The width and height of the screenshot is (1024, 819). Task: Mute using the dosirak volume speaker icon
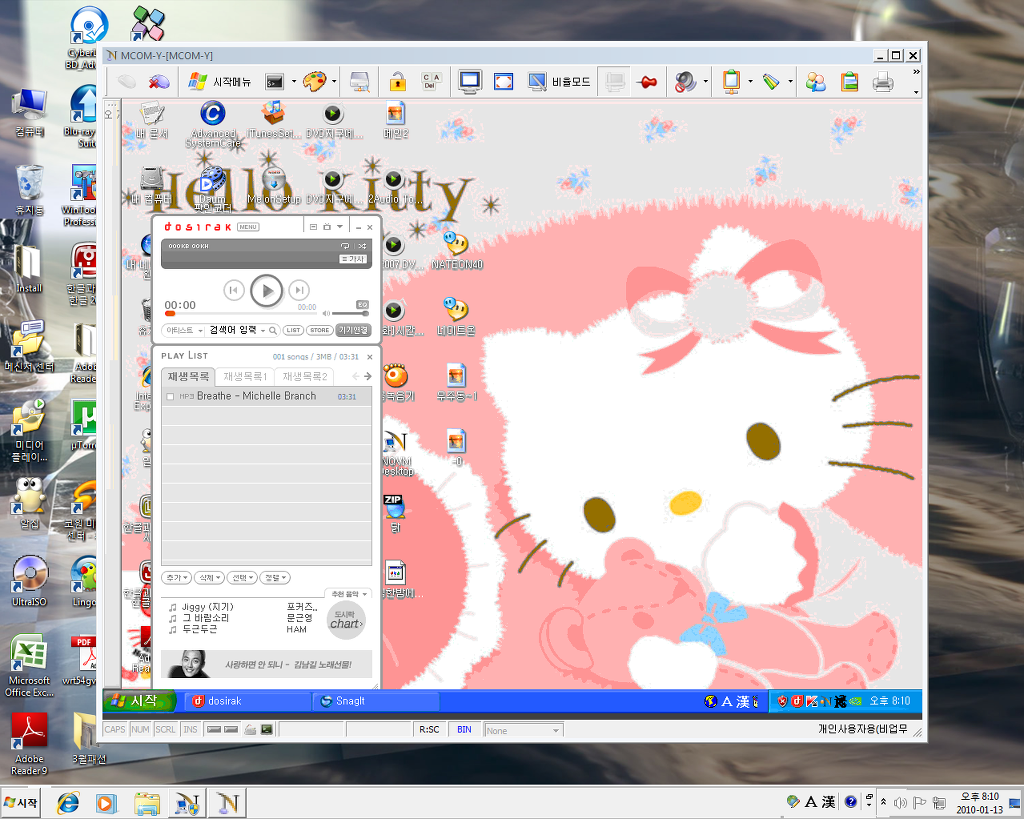pyautogui.click(x=327, y=313)
